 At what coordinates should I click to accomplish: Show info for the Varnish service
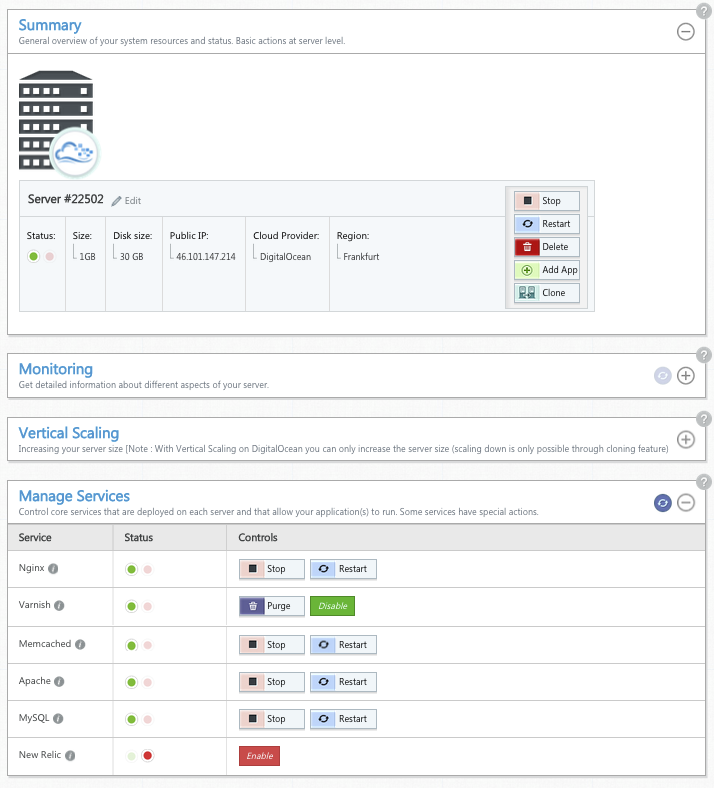pyautogui.click(x=59, y=606)
